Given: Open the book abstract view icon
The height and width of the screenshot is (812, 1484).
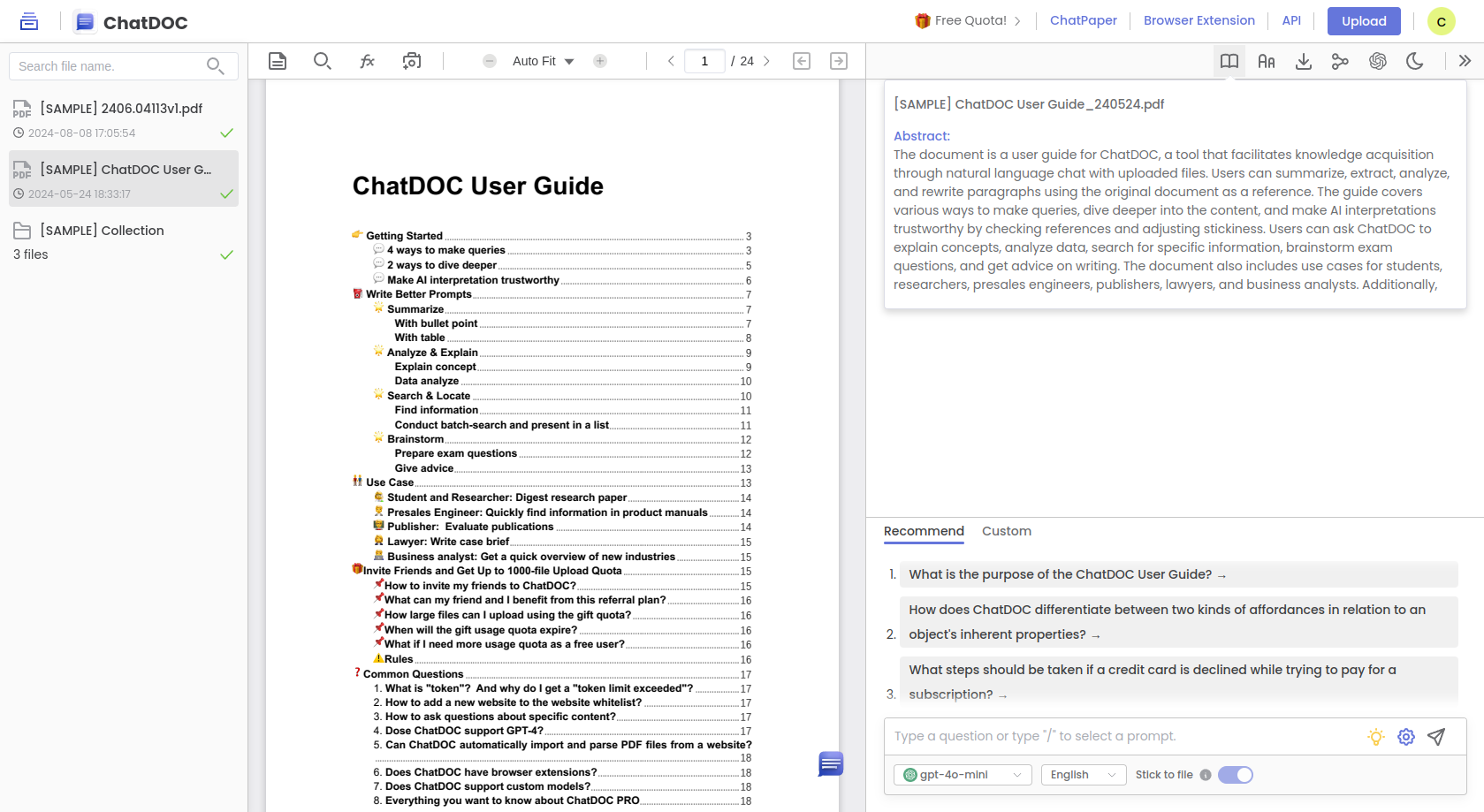Looking at the screenshot, I should [1229, 61].
